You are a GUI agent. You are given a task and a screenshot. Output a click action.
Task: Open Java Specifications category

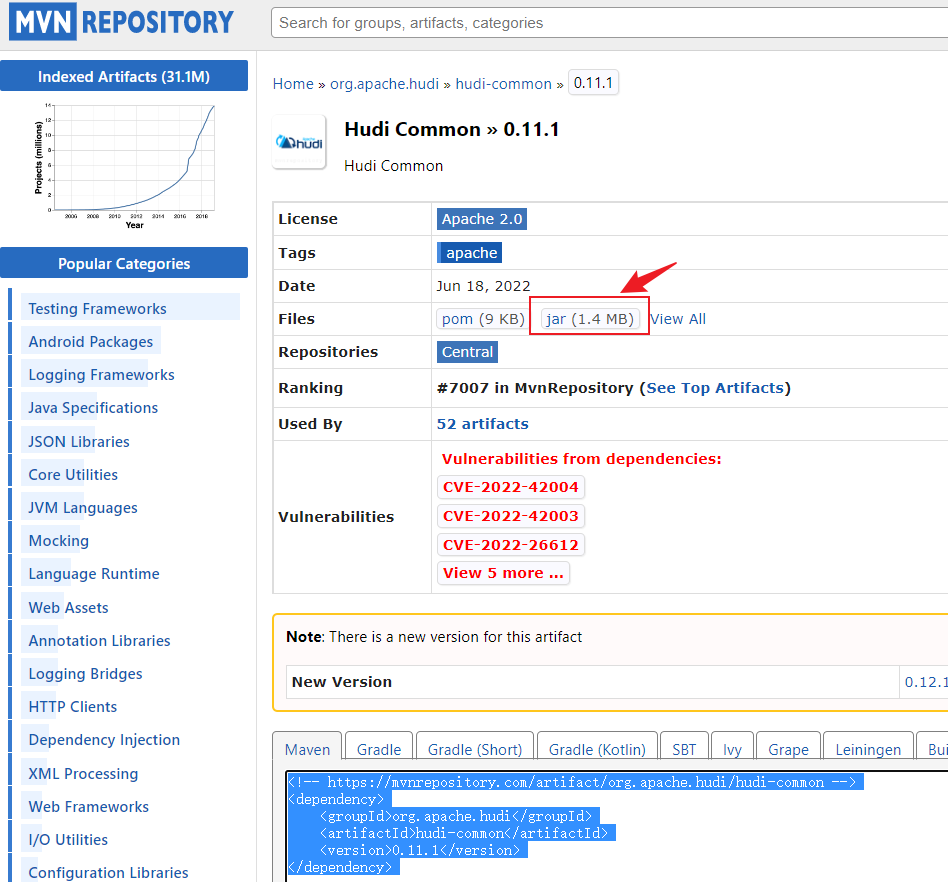pos(93,408)
